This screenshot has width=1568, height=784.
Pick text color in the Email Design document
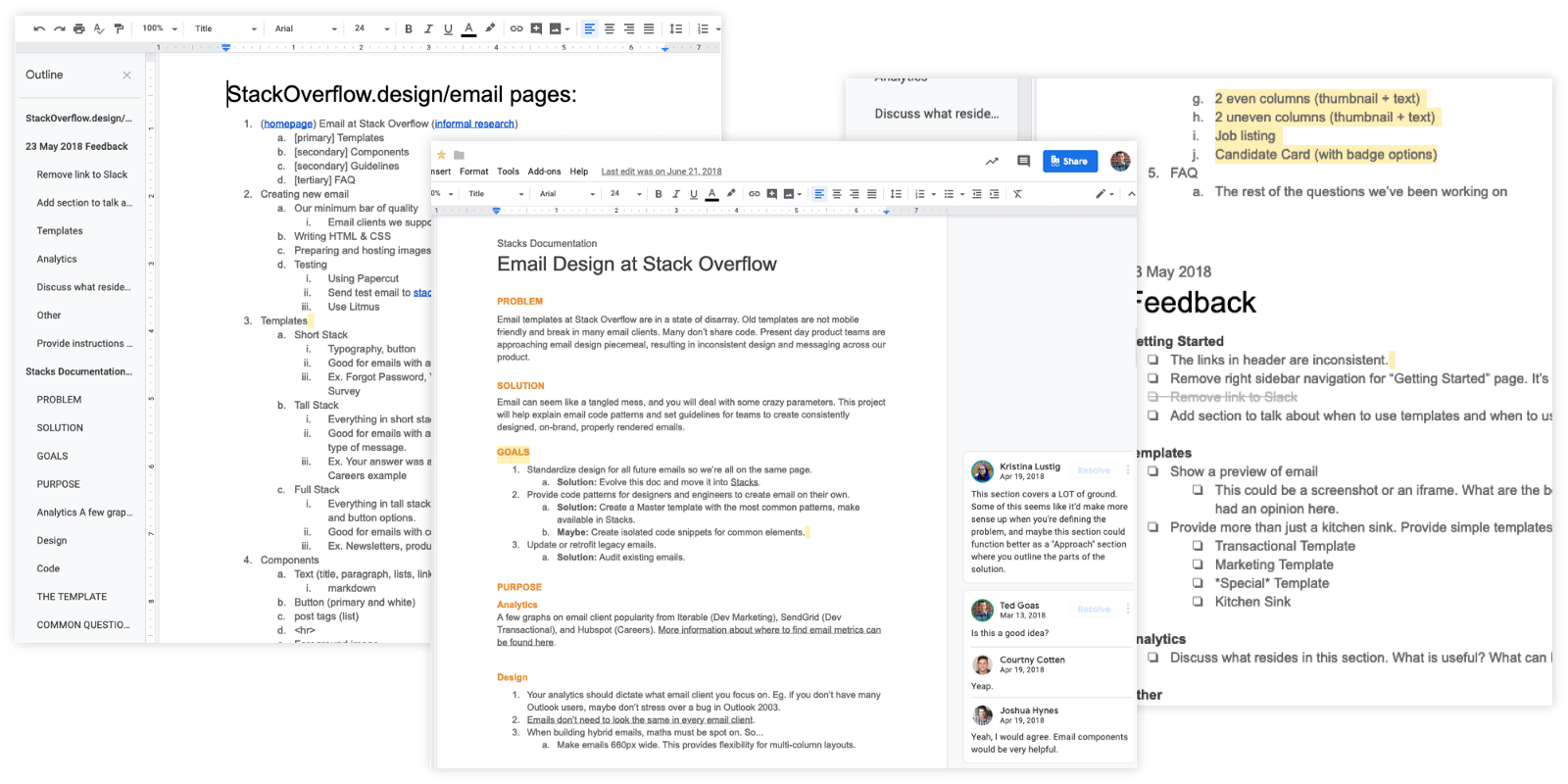pos(711,194)
